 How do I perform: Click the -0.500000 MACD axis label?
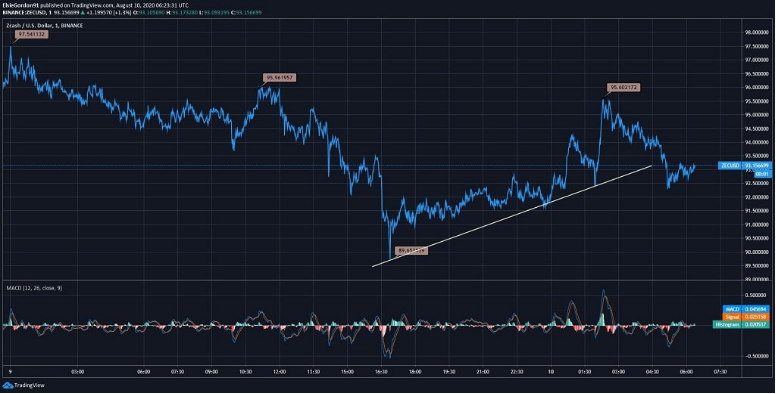[757, 356]
